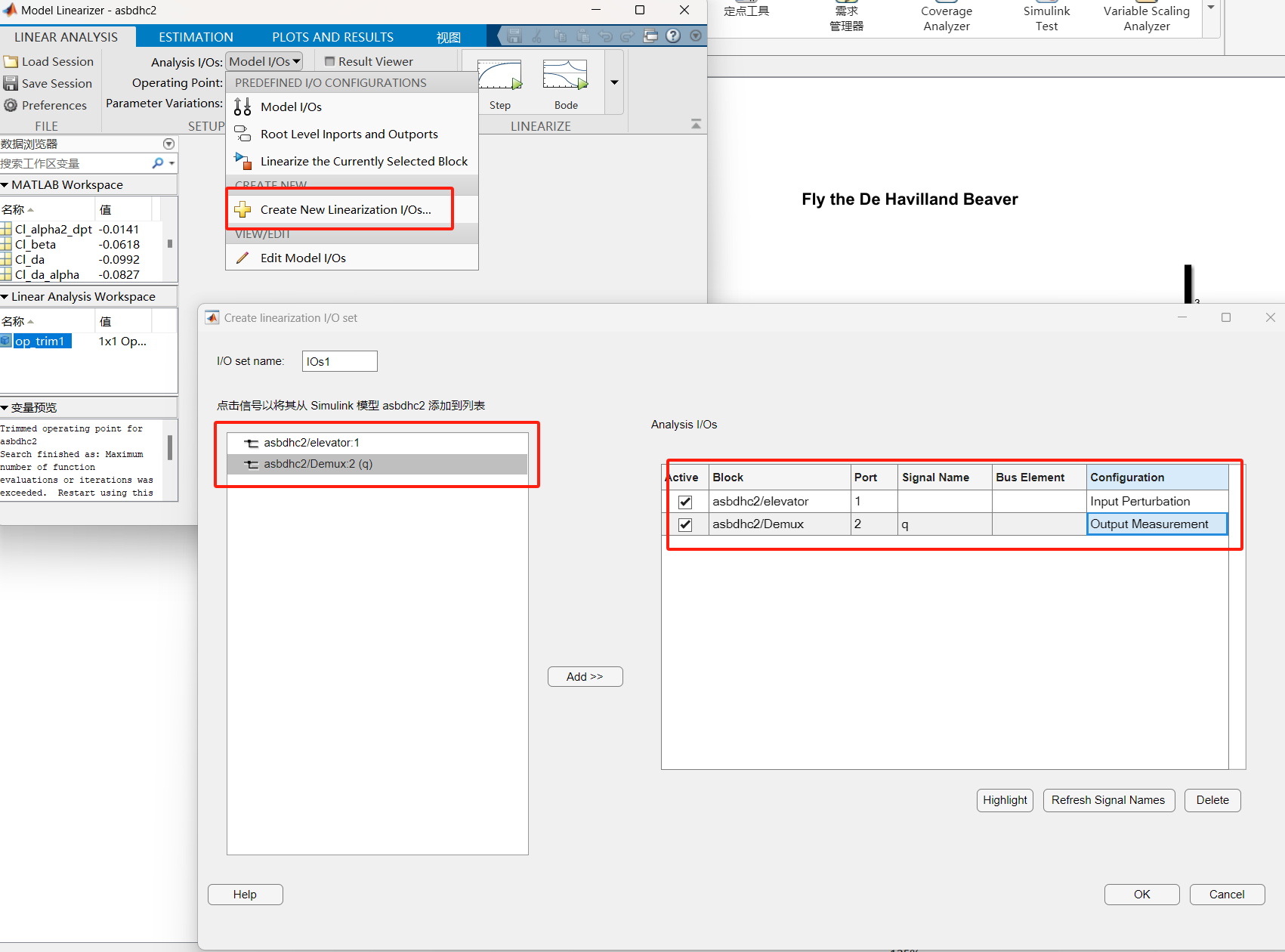The height and width of the screenshot is (952, 1285).
Task: Open the data browser options circle arrow
Action: coord(168,144)
